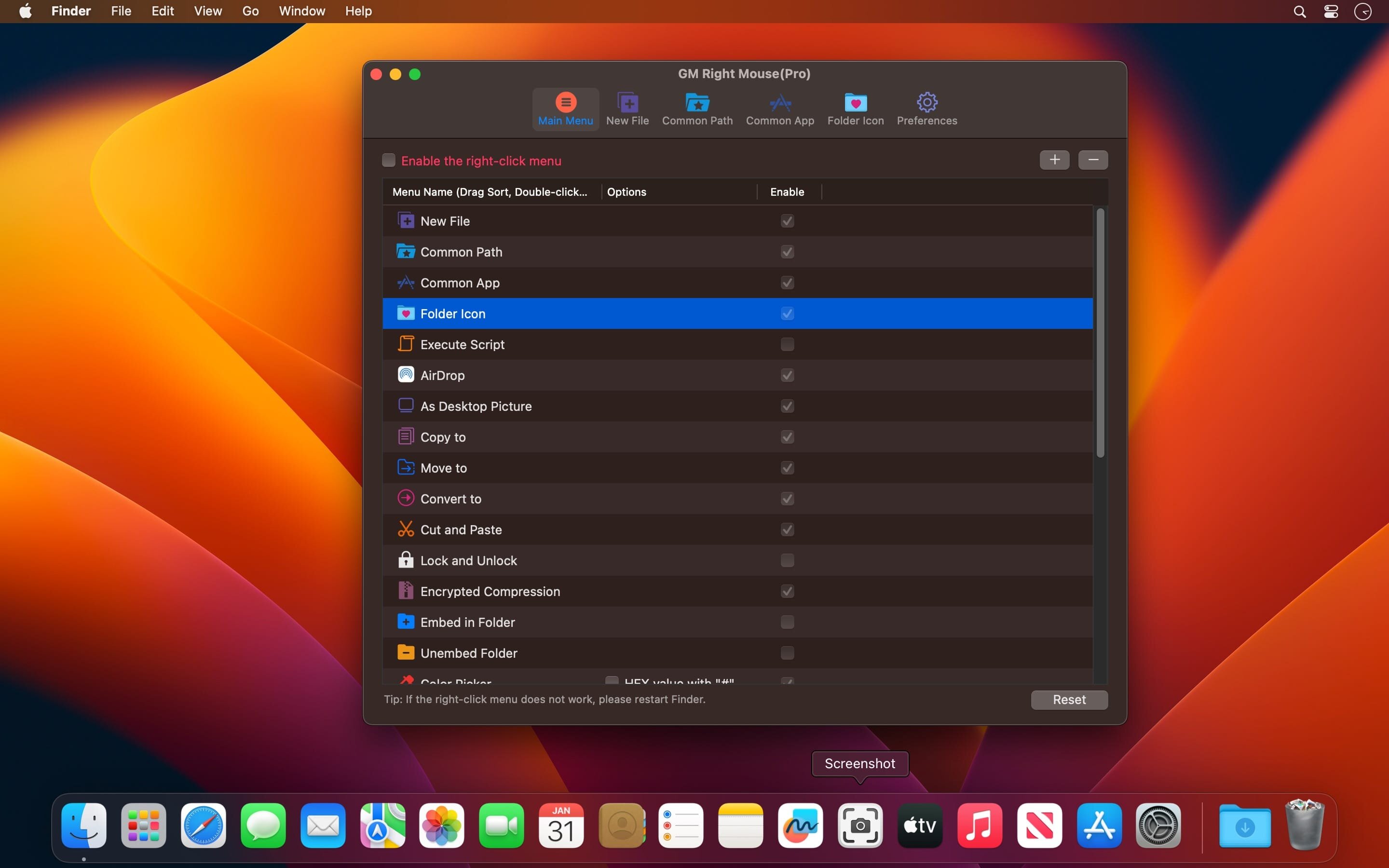Image resolution: width=1389 pixels, height=868 pixels.
Task: Enable the right-click menu checkbox
Action: (389, 160)
